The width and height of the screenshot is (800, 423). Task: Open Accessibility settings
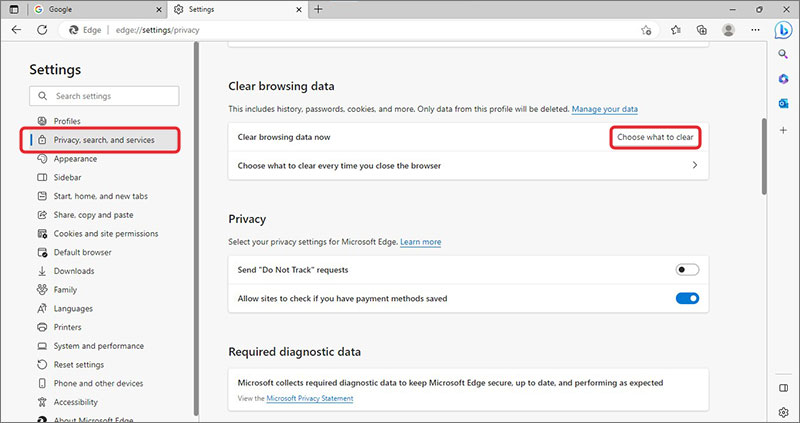[x=76, y=402]
